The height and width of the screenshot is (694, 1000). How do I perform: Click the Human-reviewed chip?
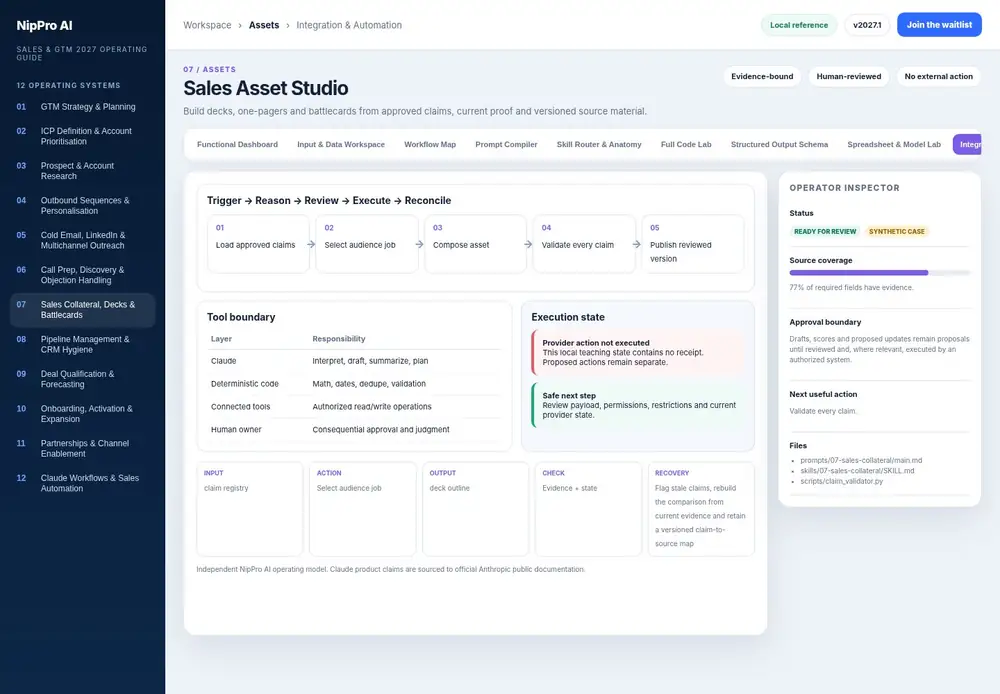tap(848, 77)
